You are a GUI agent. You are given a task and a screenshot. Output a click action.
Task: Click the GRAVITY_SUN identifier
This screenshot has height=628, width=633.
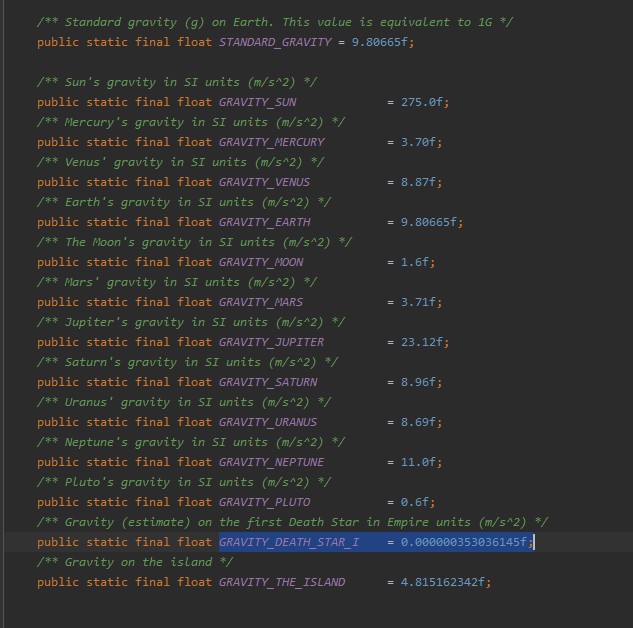click(x=258, y=102)
